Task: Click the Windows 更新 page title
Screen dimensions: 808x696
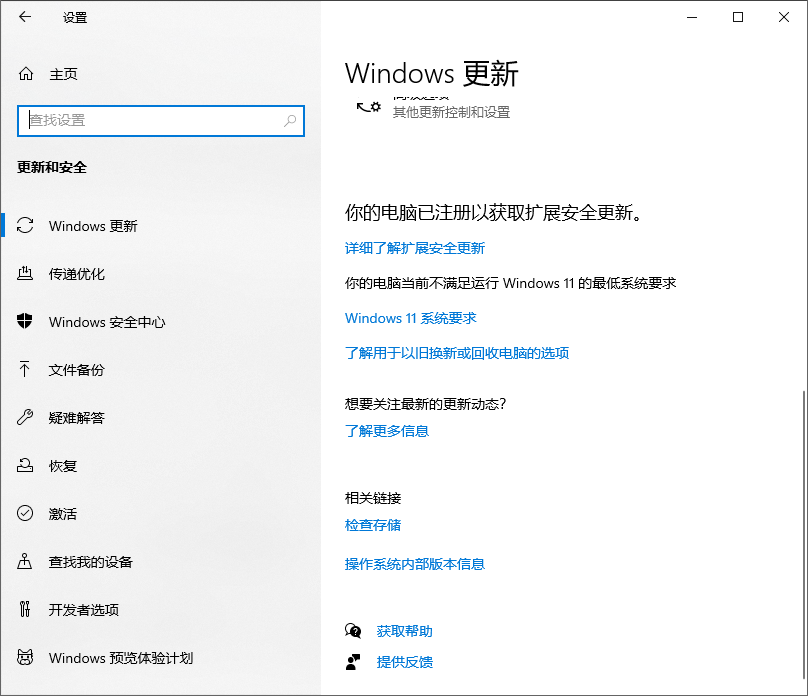Action: pyautogui.click(x=432, y=74)
